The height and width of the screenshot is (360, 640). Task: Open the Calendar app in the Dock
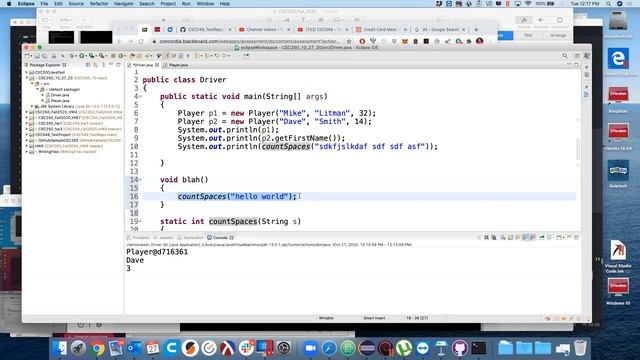click(153, 348)
